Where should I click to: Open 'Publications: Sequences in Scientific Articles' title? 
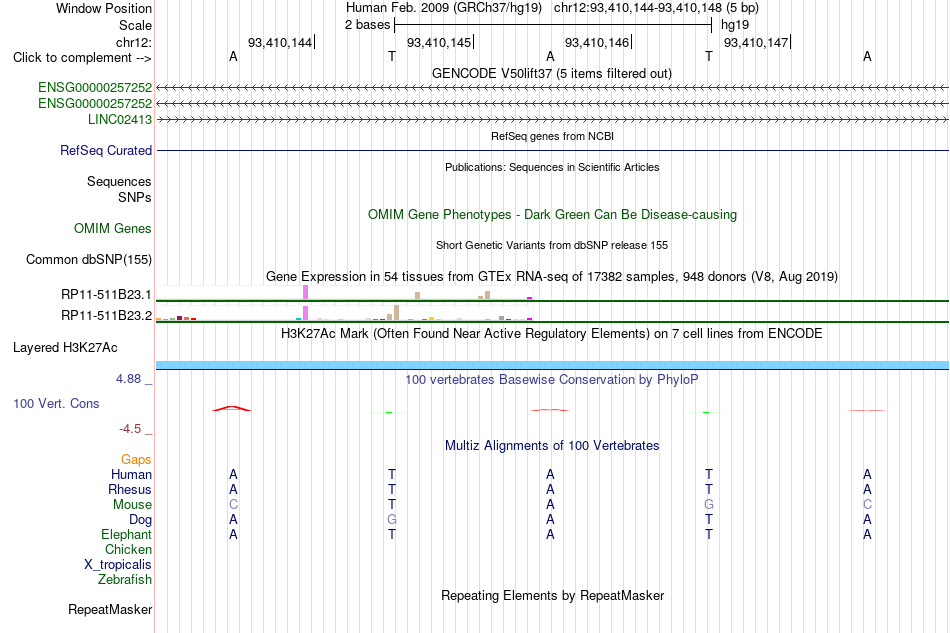point(552,167)
